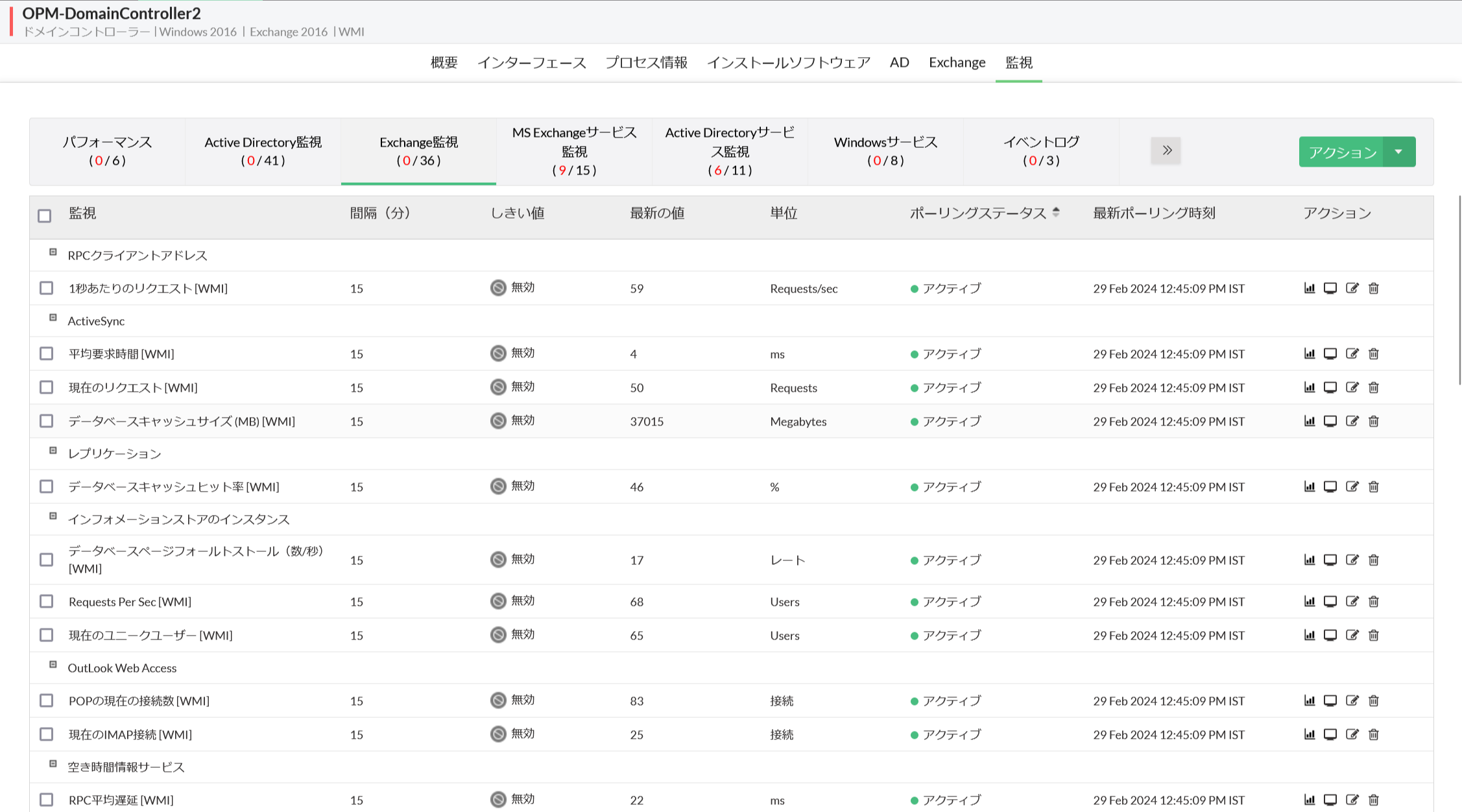Select checkbox for データベースキャッシュヒット率 [WMI]
The width and height of the screenshot is (1462, 812).
pos(46,486)
